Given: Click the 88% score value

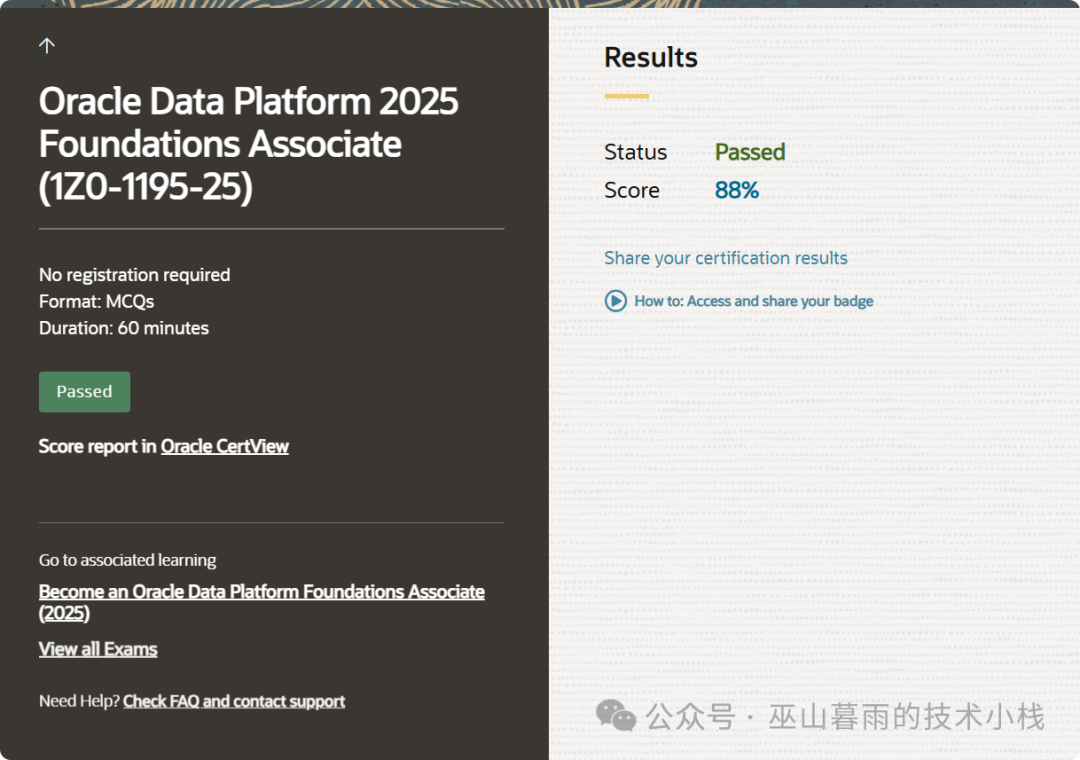Looking at the screenshot, I should click(x=737, y=190).
